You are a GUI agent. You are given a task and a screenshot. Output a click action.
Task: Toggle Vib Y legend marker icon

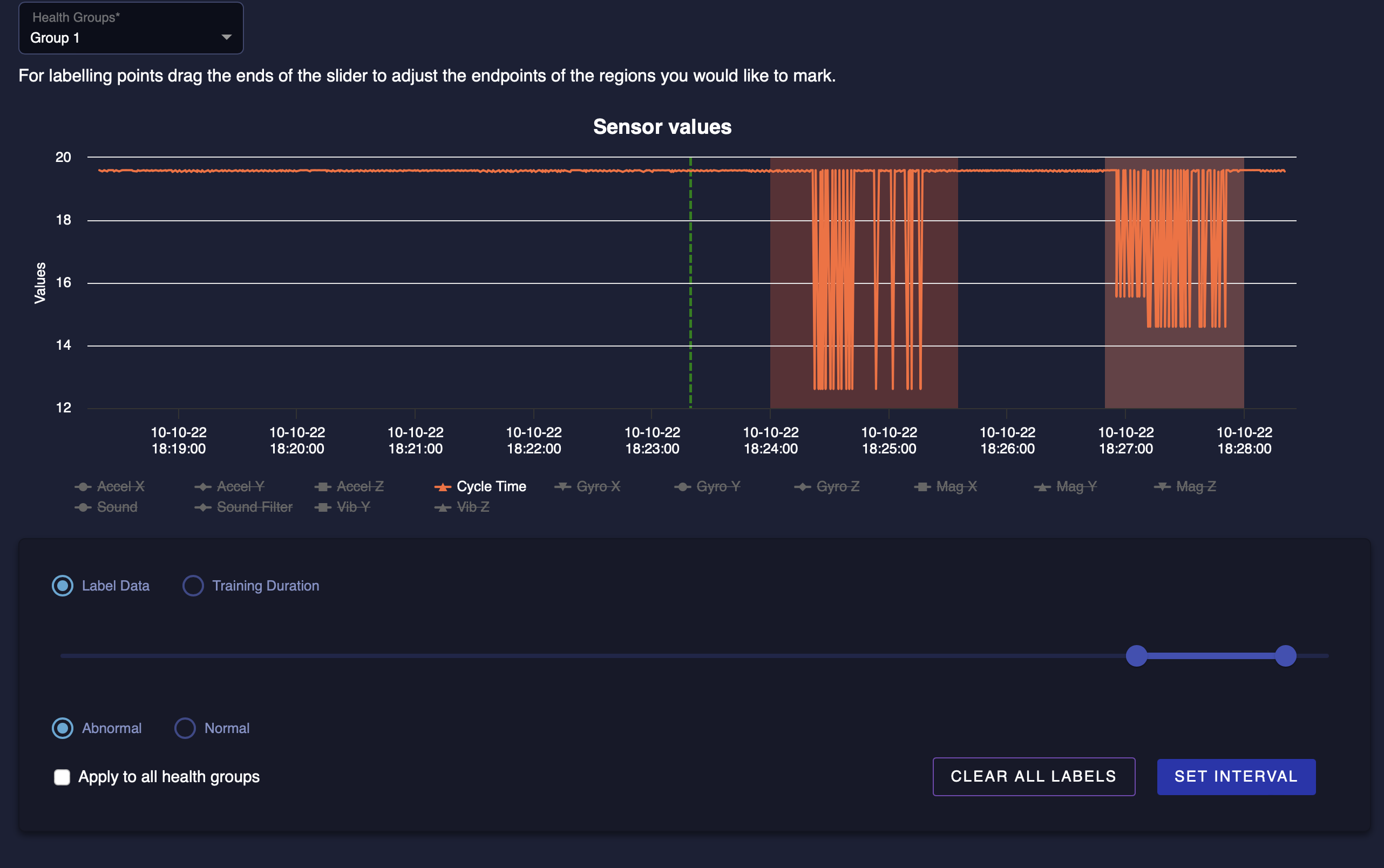pos(323,507)
